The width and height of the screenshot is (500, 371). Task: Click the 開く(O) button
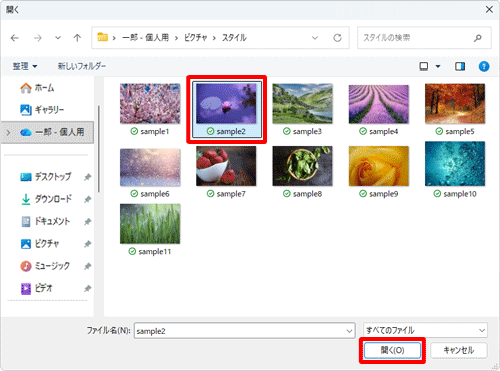(x=392, y=350)
